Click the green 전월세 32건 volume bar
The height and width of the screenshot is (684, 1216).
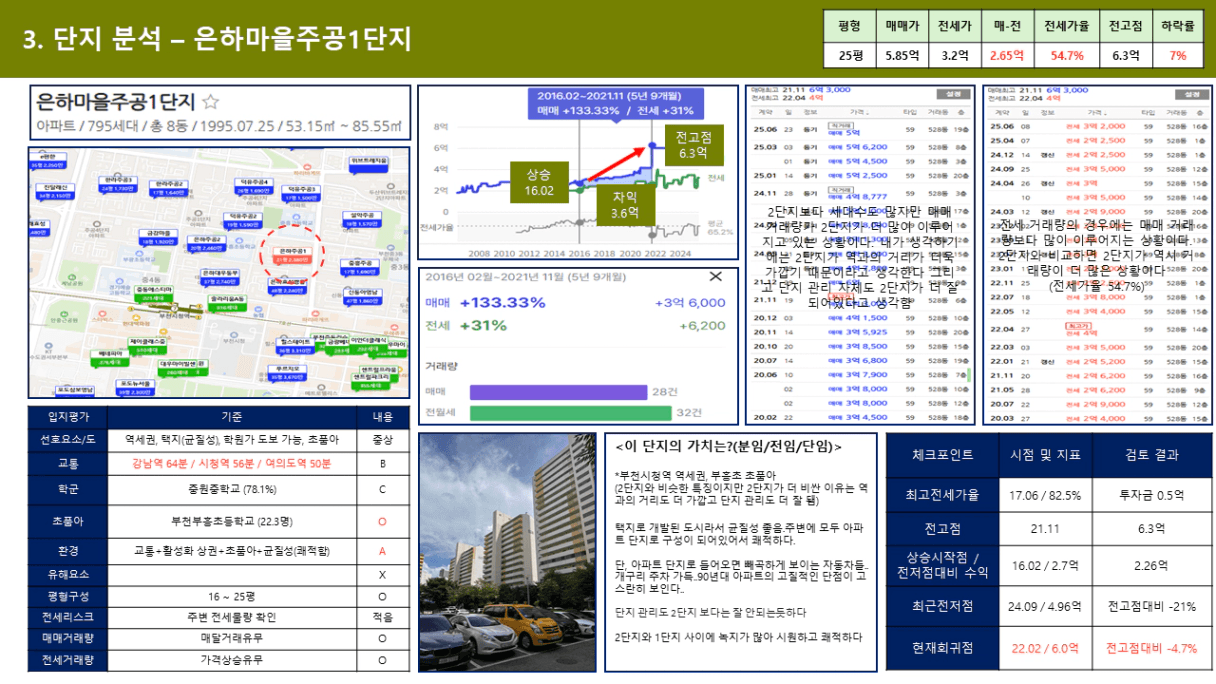click(571, 412)
